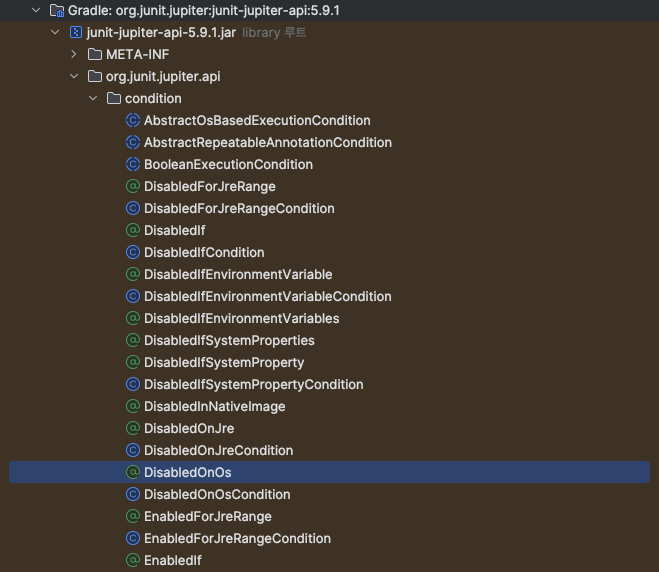Click the org.junit.jupiter.api folder icon

95,76
